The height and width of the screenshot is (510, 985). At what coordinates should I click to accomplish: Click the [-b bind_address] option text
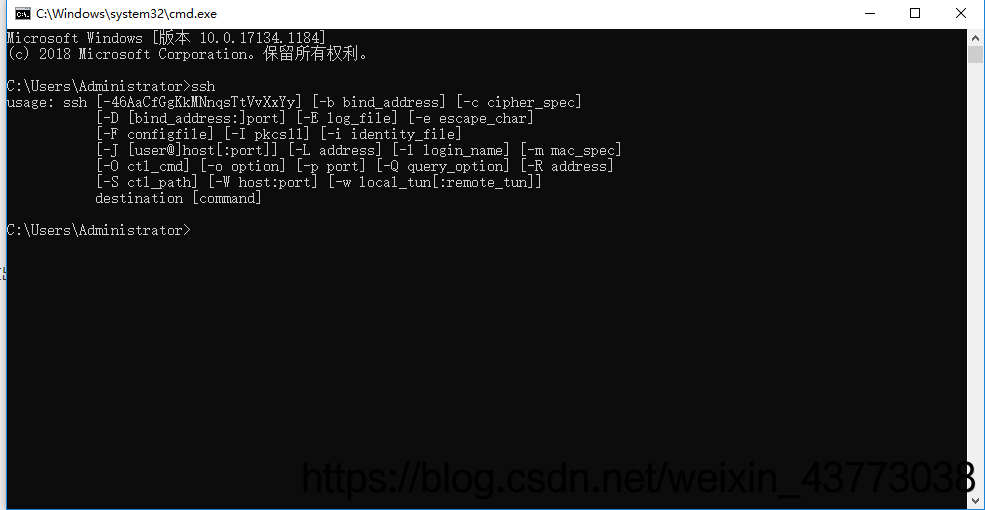(x=379, y=102)
